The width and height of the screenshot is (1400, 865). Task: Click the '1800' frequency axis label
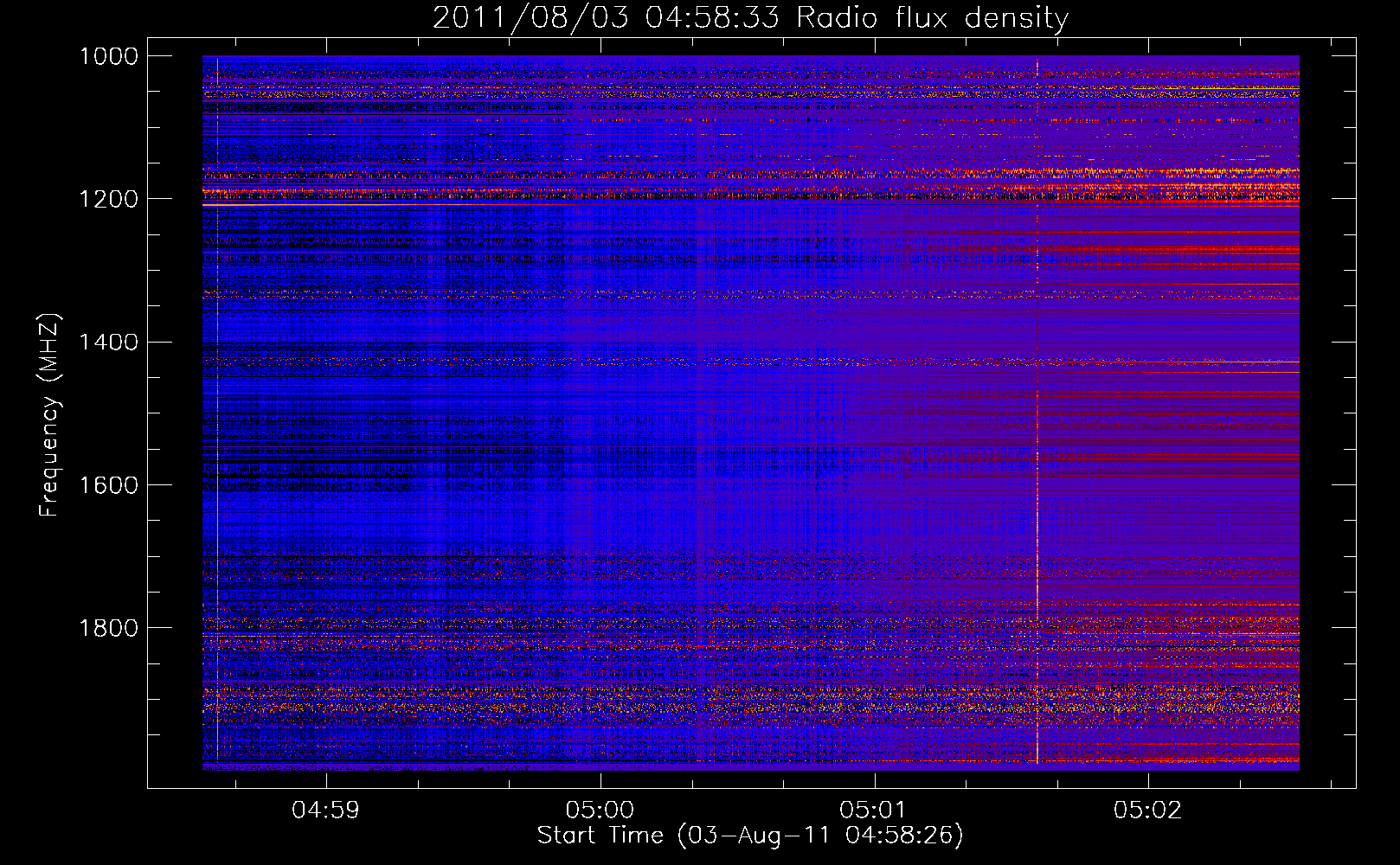pyautogui.click(x=109, y=628)
